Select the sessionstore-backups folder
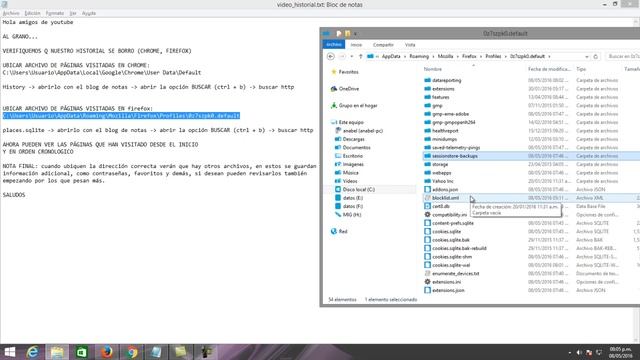Image resolution: width=640 pixels, height=360 pixels. [x=455, y=156]
